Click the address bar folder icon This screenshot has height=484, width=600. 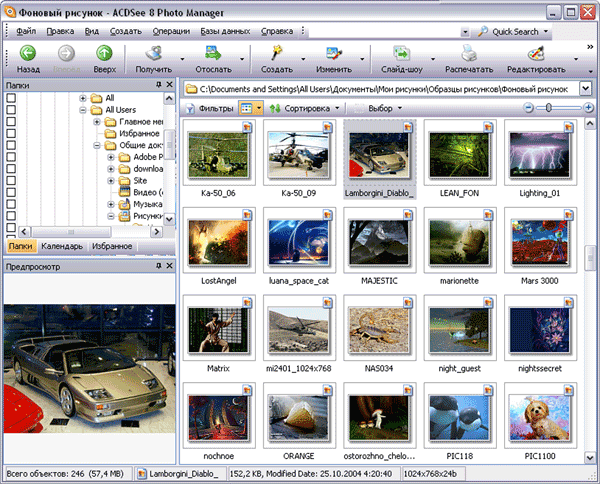pos(191,90)
